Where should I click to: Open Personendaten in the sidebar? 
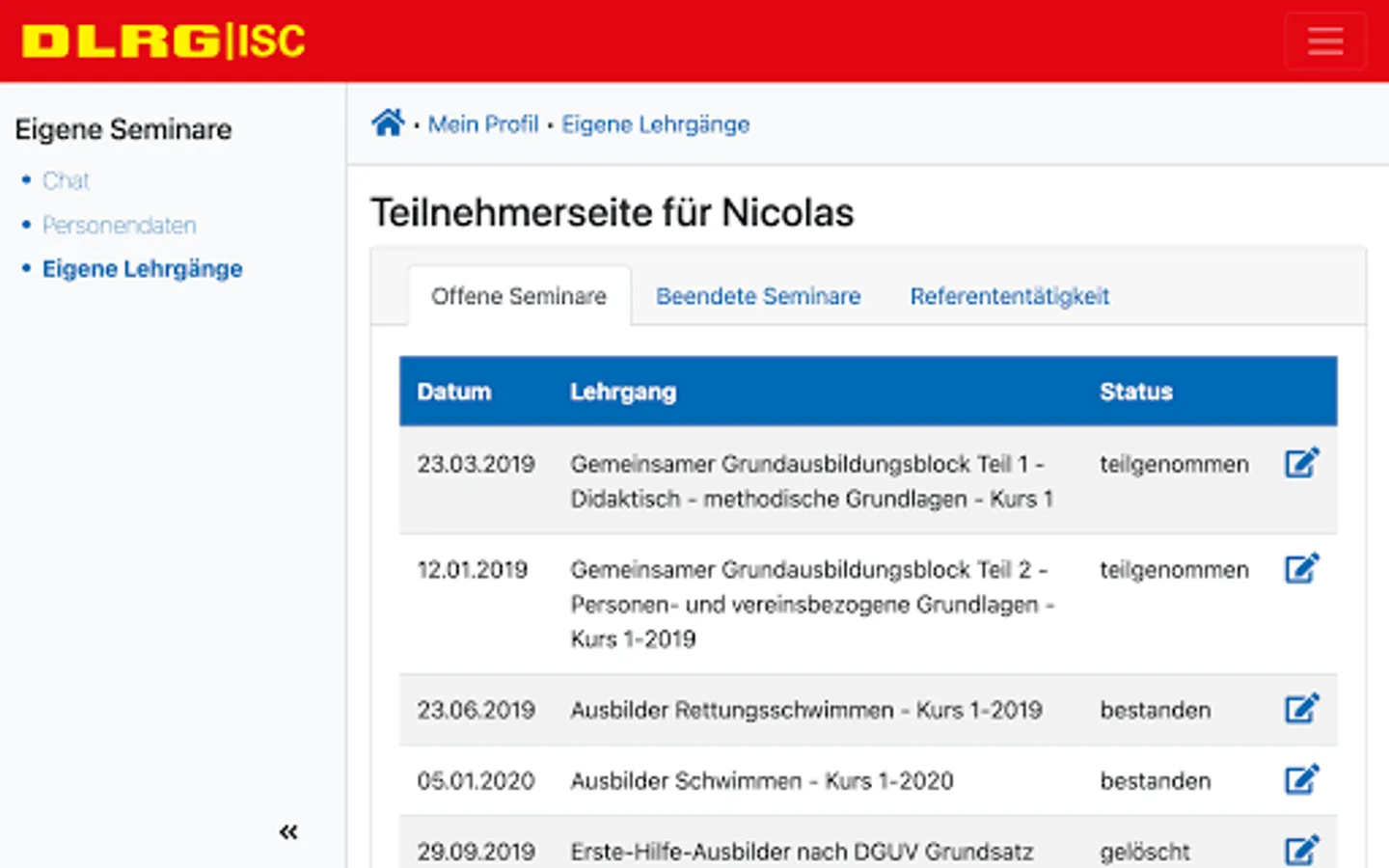120,225
